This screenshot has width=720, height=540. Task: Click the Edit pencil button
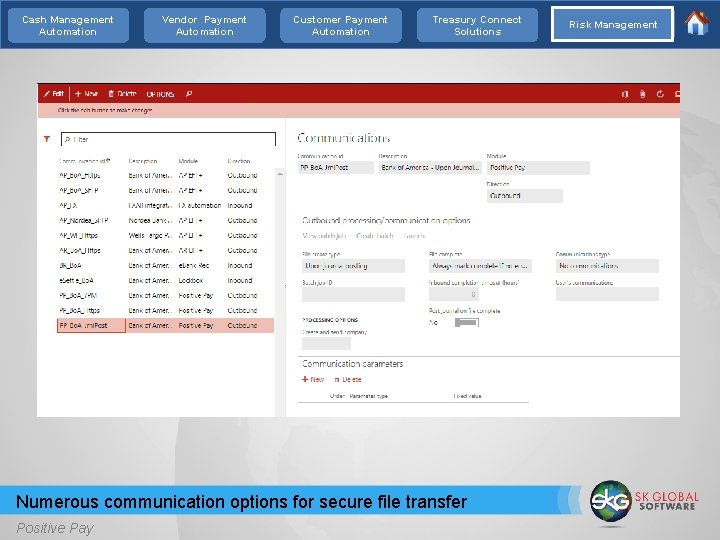(54, 94)
